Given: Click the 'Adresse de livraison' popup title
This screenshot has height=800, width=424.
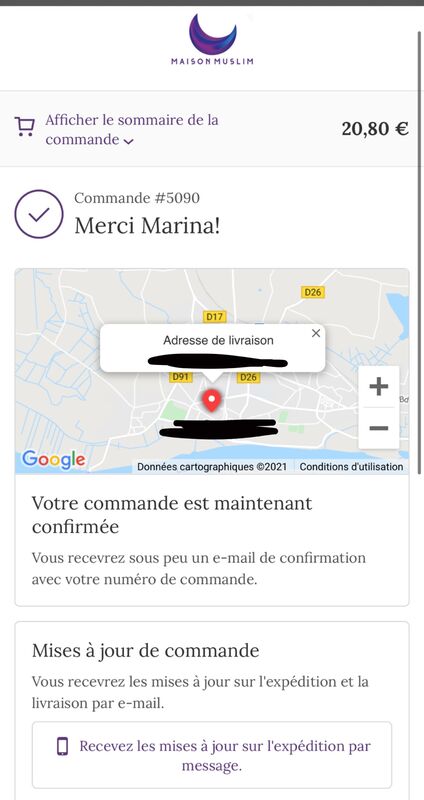Looking at the screenshot, I should click(x=218, y=340).
